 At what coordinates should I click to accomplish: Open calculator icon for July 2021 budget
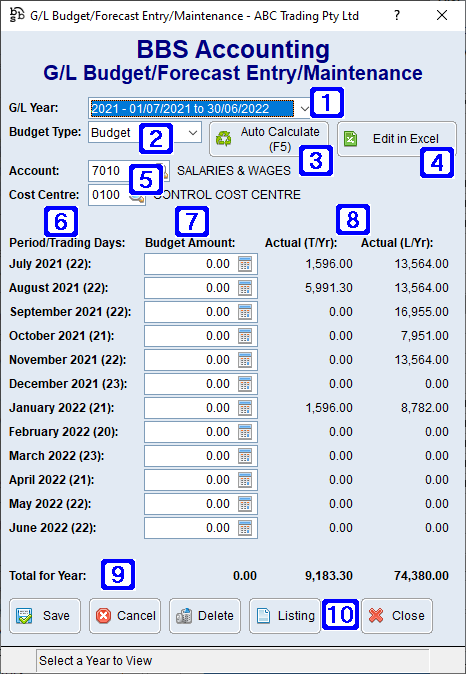(x=245, y=264)
